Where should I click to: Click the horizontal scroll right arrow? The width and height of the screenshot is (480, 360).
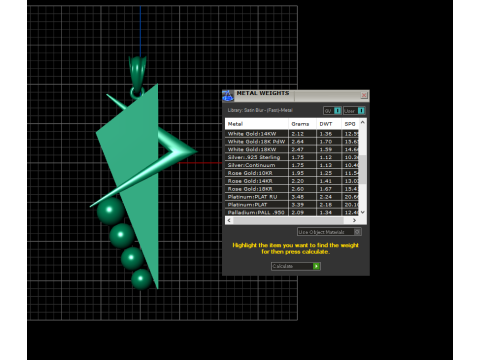coord(354,220)
